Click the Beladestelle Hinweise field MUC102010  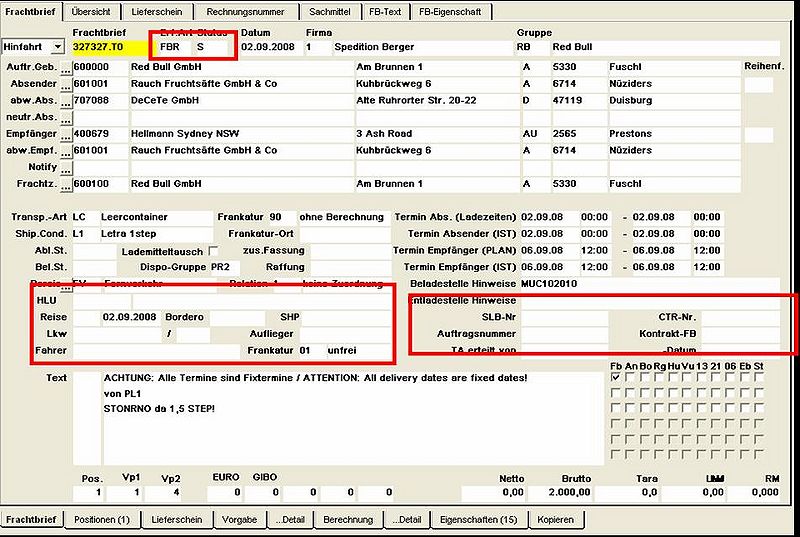click(x=650, y=284)
